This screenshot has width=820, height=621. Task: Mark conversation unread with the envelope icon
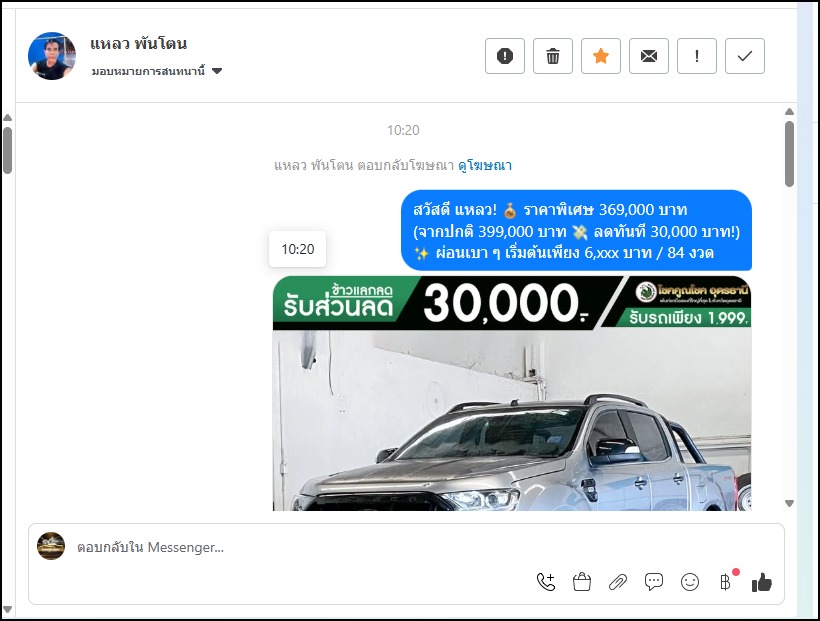click(648, 56)
